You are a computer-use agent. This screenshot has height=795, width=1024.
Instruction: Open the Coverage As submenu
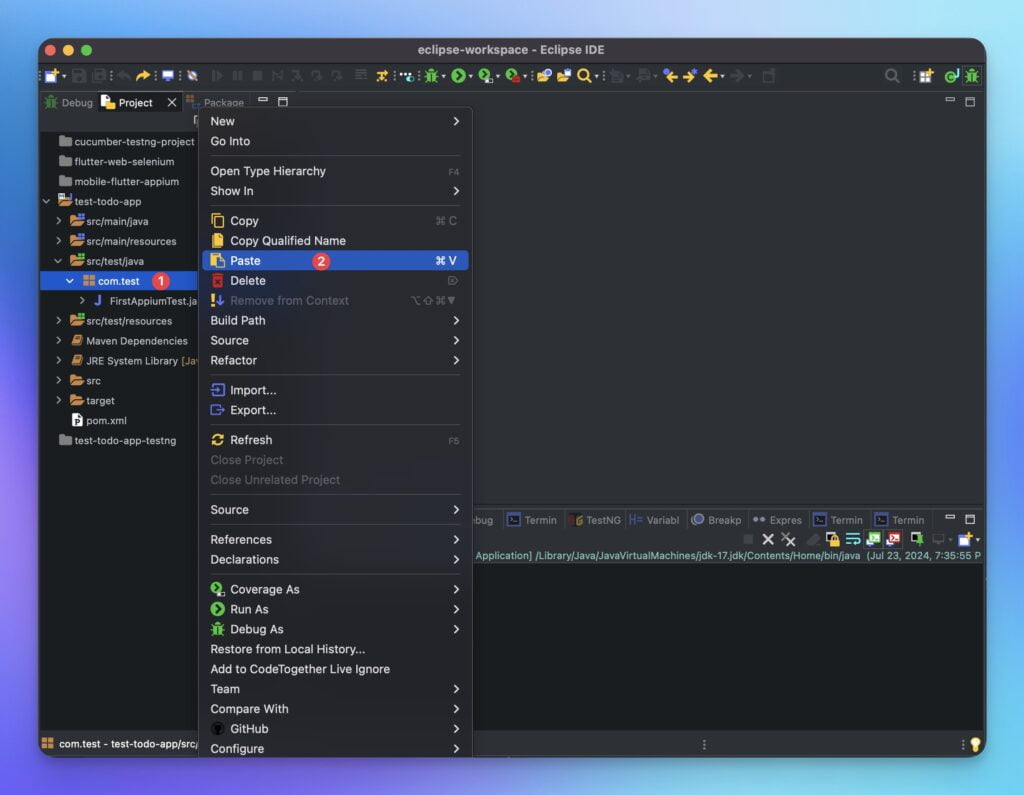tap(334, 589)
